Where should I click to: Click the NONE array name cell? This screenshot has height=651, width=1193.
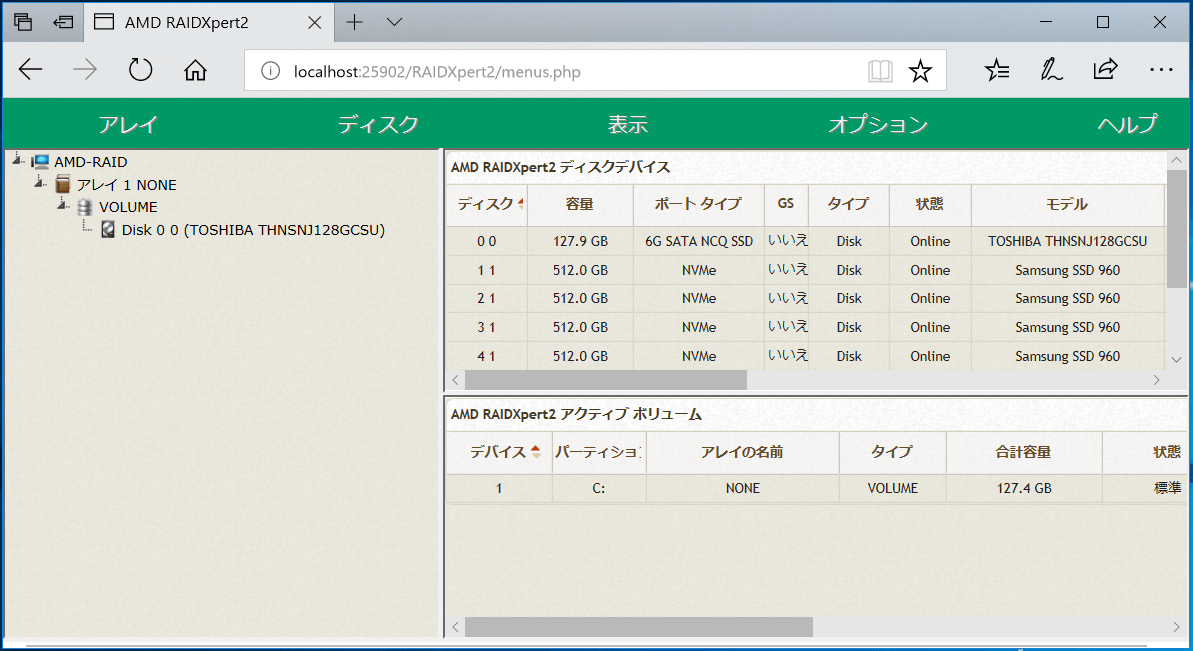(x=743, y=488)
